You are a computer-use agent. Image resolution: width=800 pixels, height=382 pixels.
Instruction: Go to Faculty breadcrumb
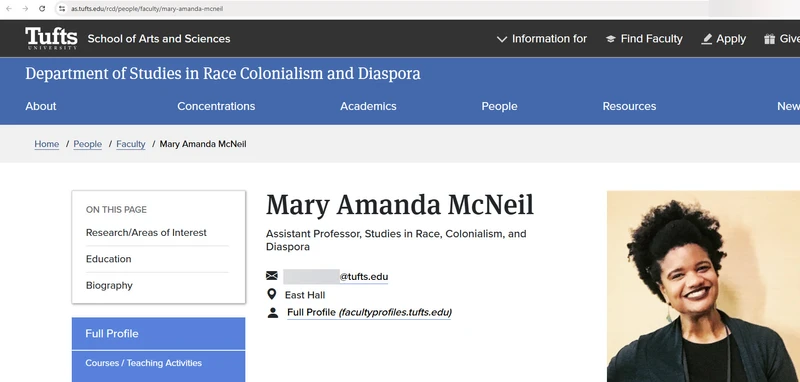(x=131, y=144)
